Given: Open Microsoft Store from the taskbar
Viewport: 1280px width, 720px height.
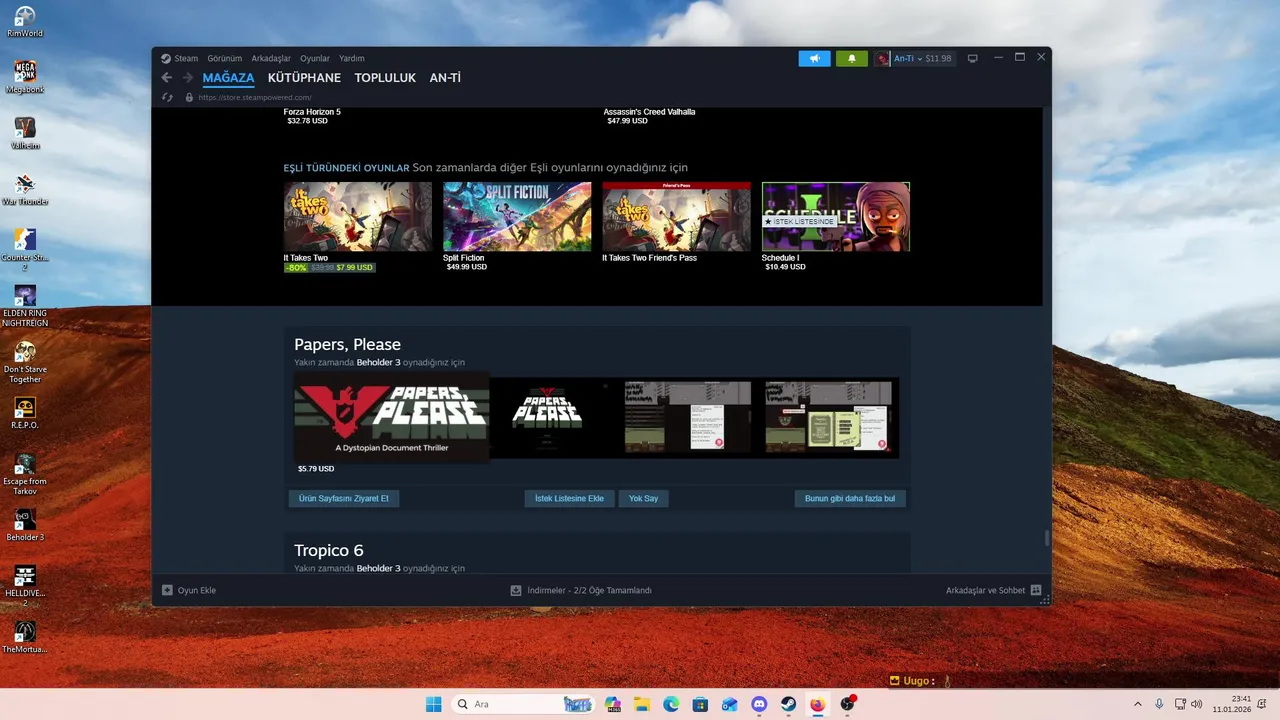Looking at the screenshot, I should (700, 704).
